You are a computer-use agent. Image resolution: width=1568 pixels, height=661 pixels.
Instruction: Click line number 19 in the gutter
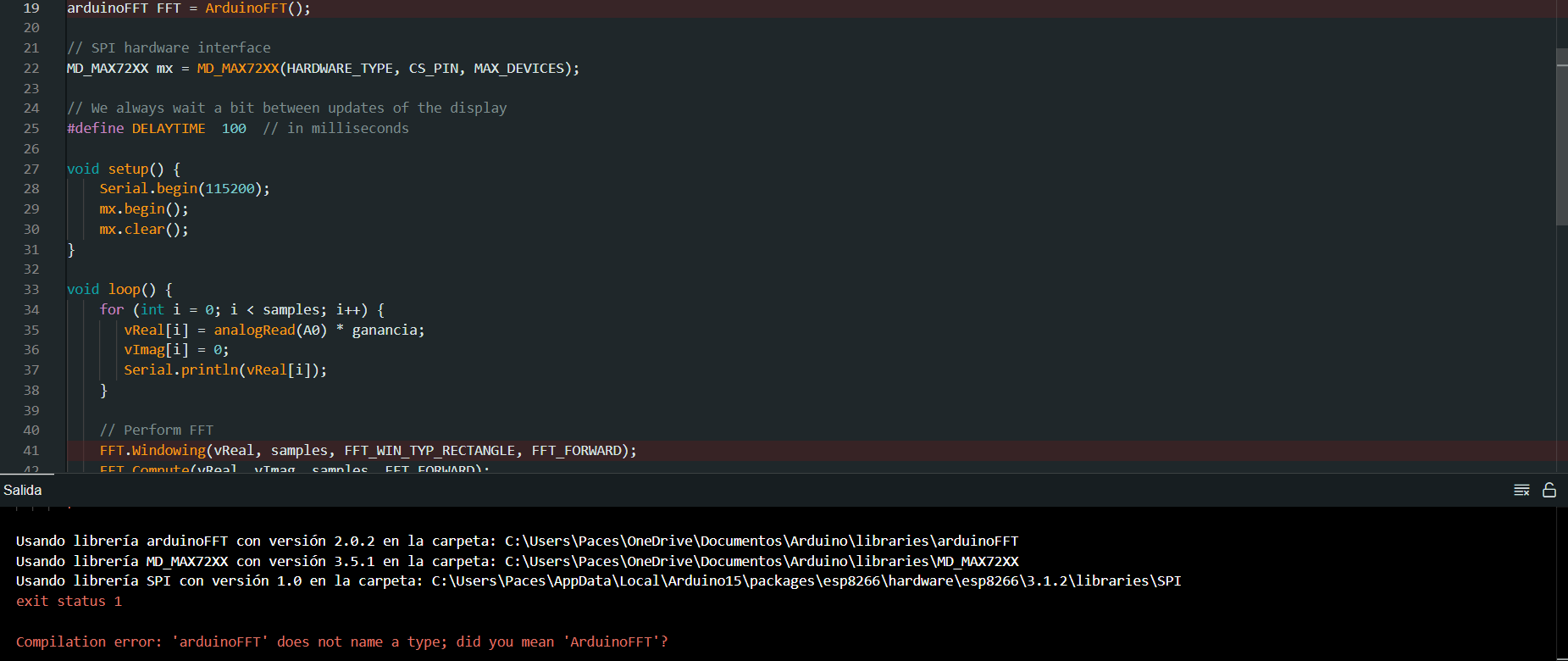click(31, 8)
